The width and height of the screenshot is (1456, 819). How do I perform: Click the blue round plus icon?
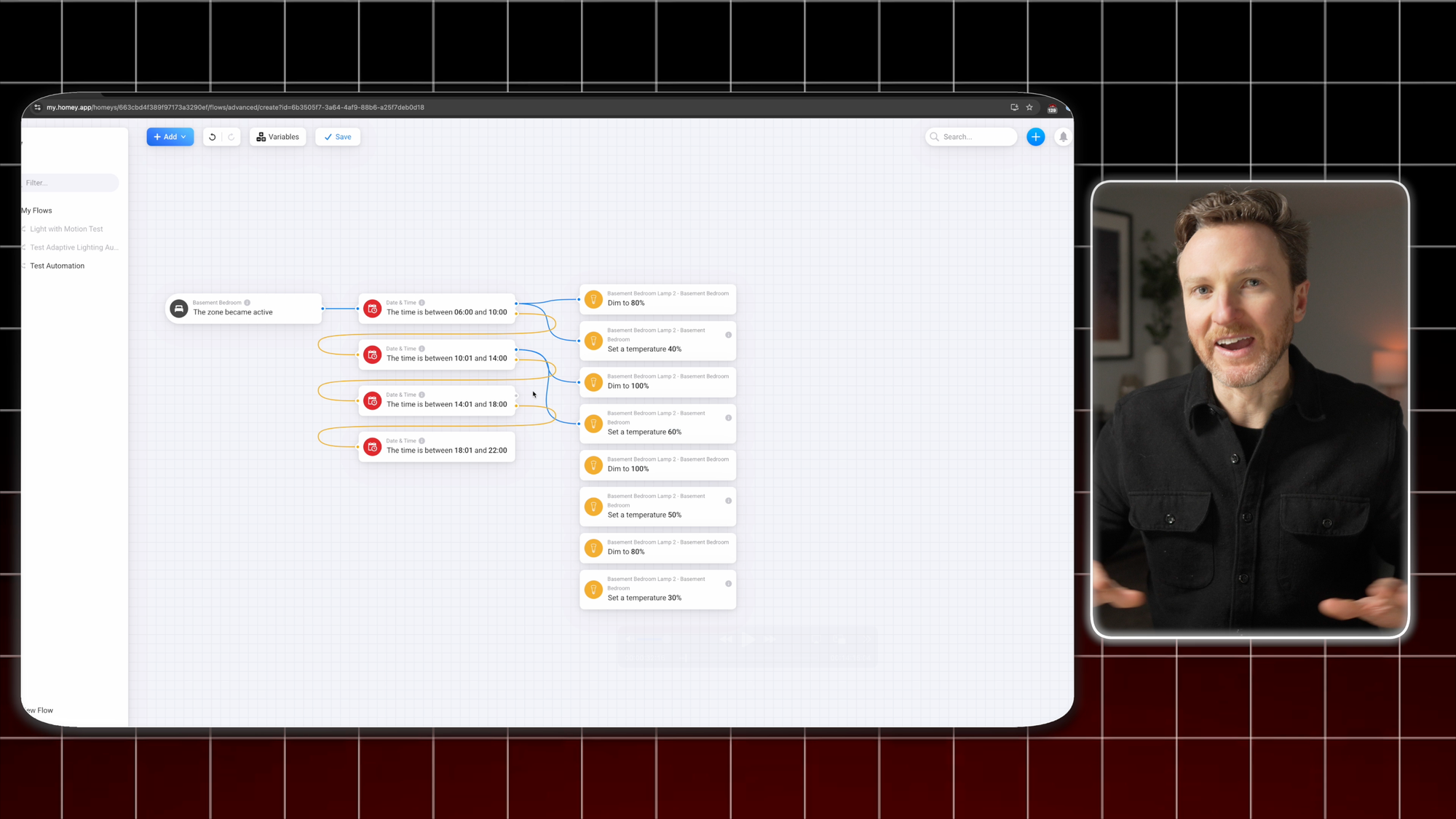pyautogui.click(x=1035, y=137)
